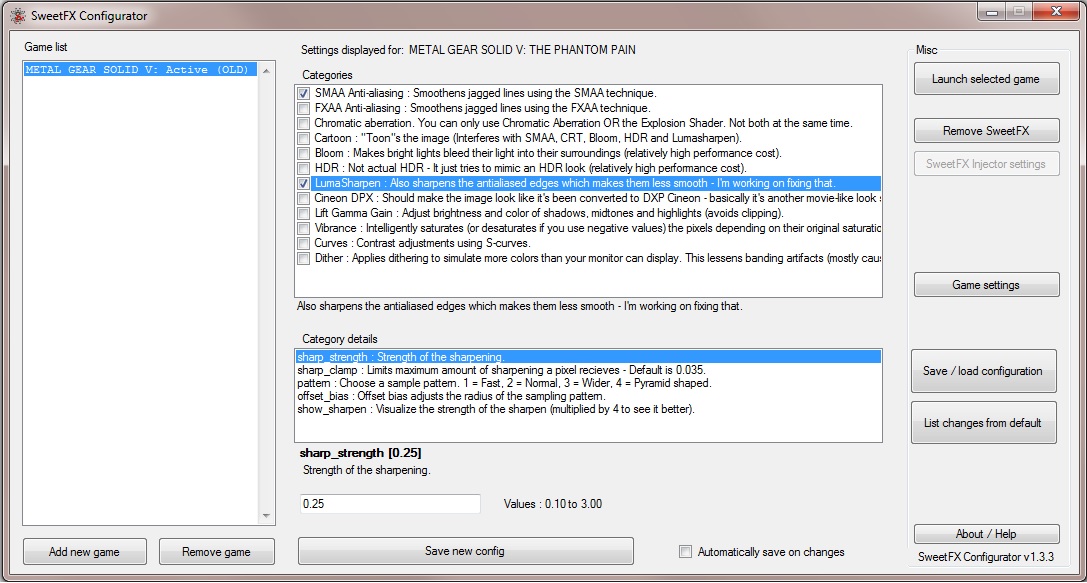Viewport: 1087px width, 583px height.
Task: Toggle Automatically save on changes
Action: click(686, 552)
